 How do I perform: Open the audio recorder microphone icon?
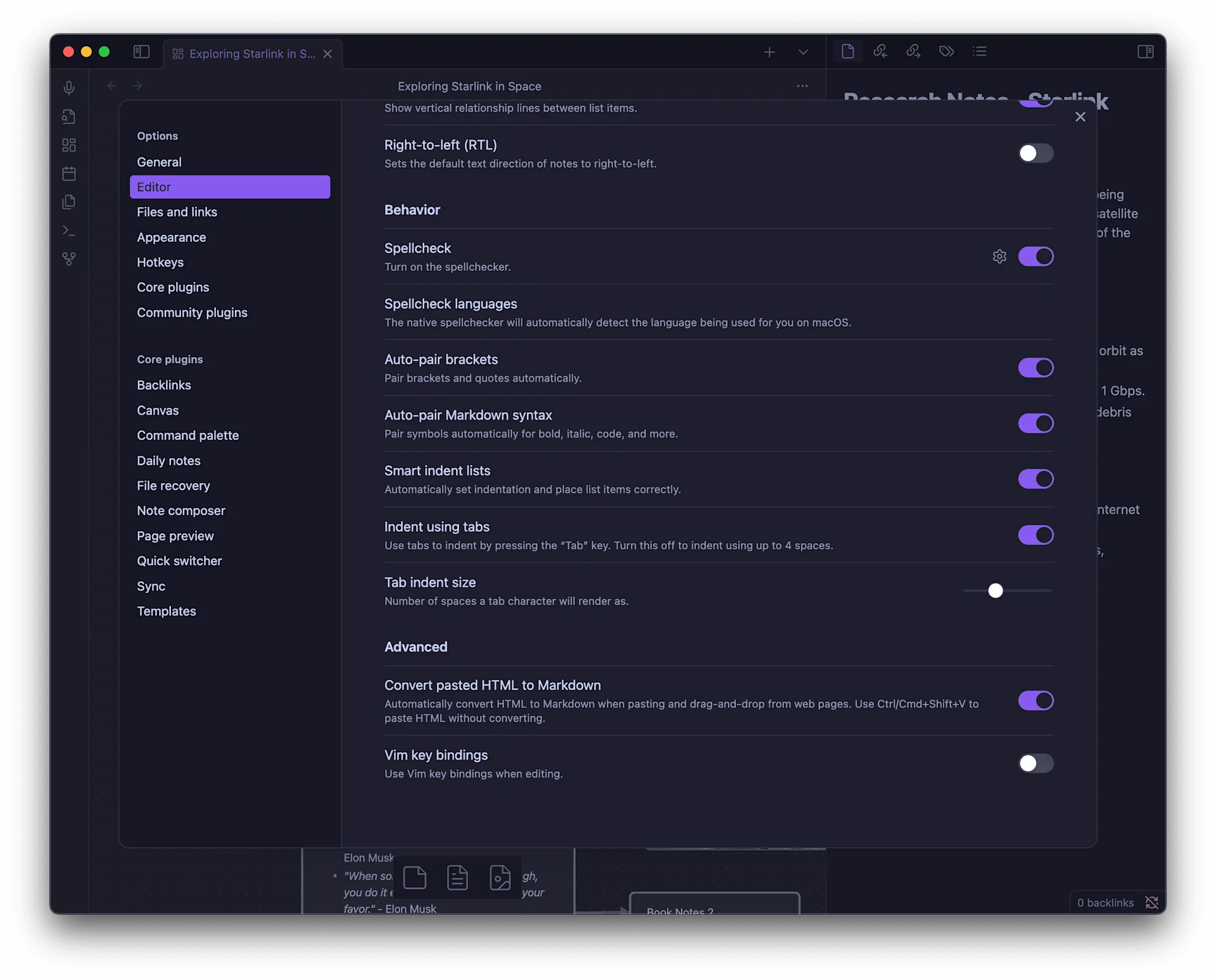click(69, 88)
